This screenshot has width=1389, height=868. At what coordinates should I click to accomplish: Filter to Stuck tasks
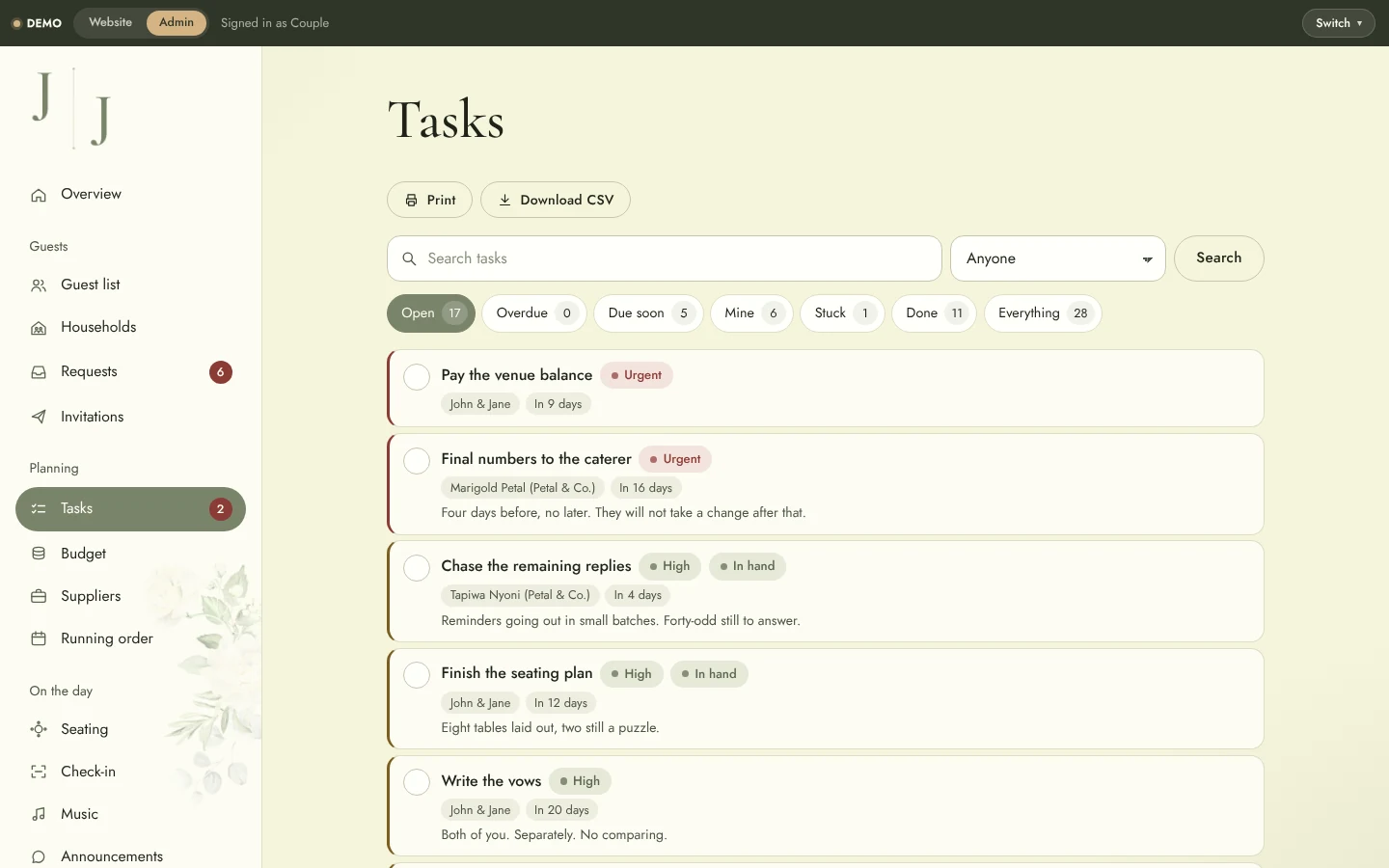coord(842,313)
